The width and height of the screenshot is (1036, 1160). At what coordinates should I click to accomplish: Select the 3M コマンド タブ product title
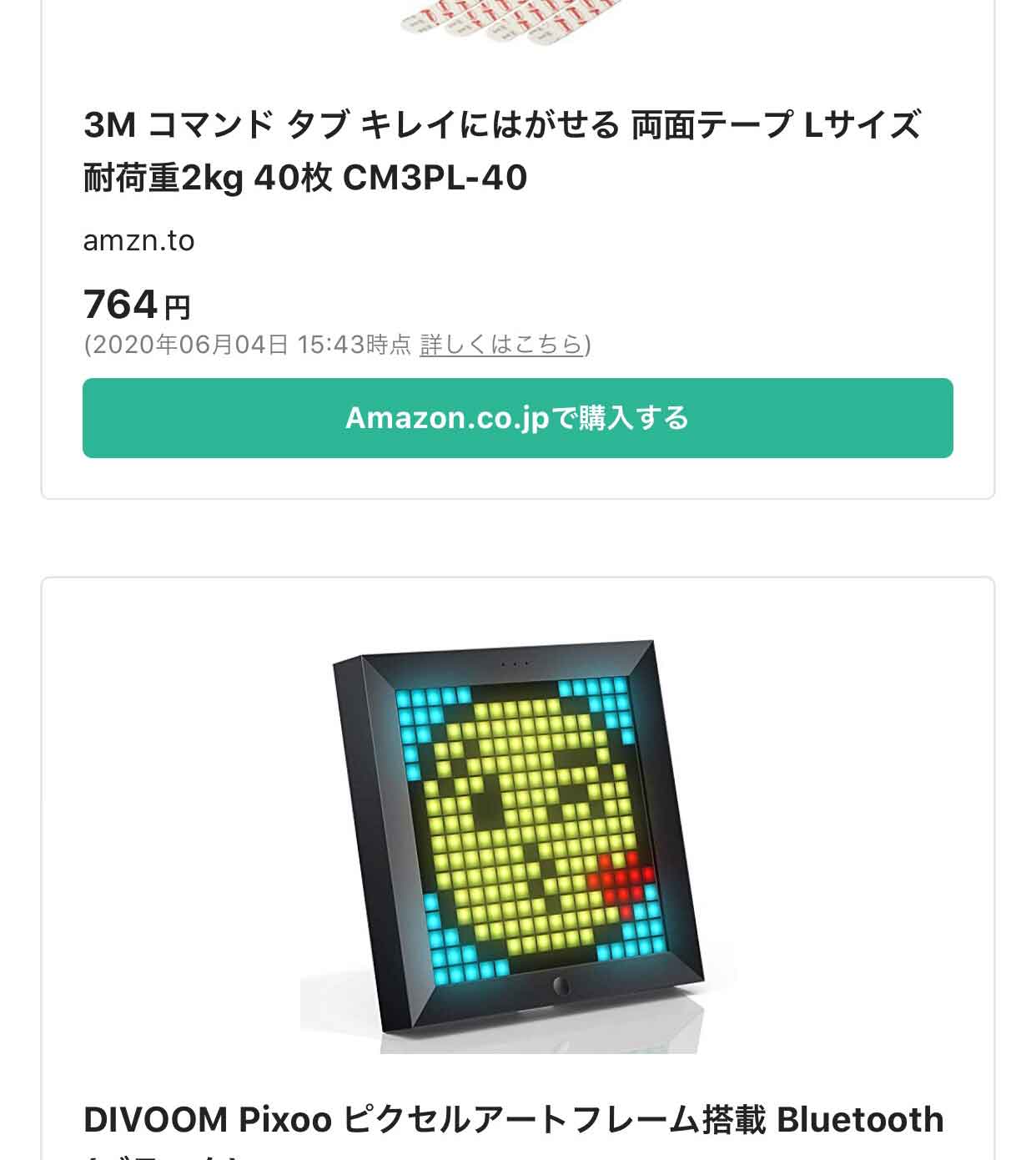coord(502,151)
